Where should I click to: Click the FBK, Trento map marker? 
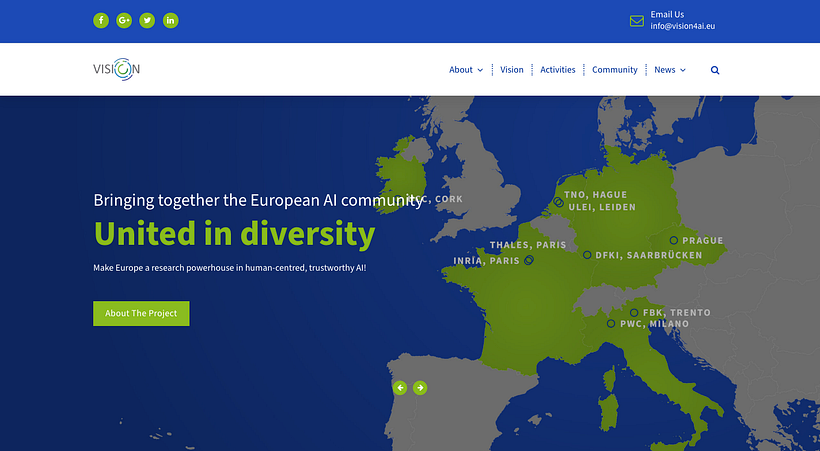(634, 312)
